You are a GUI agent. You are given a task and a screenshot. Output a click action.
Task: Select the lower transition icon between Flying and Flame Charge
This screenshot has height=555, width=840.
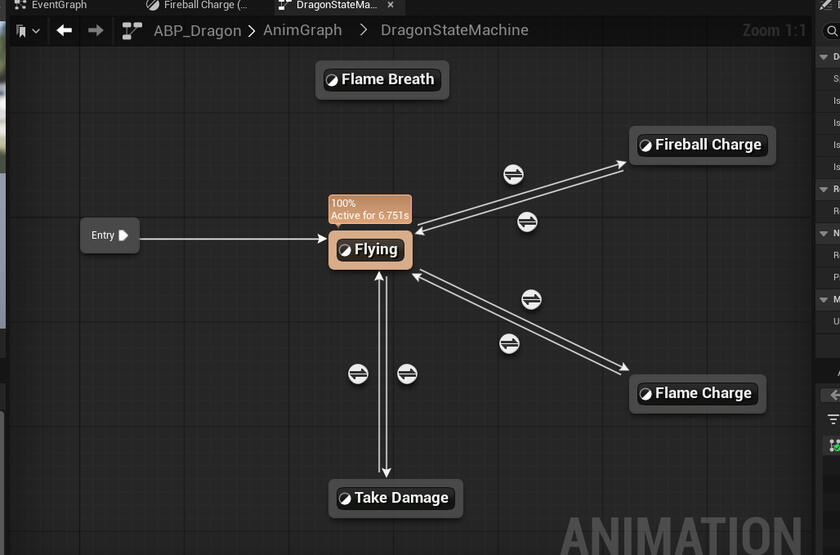(509, 344)
